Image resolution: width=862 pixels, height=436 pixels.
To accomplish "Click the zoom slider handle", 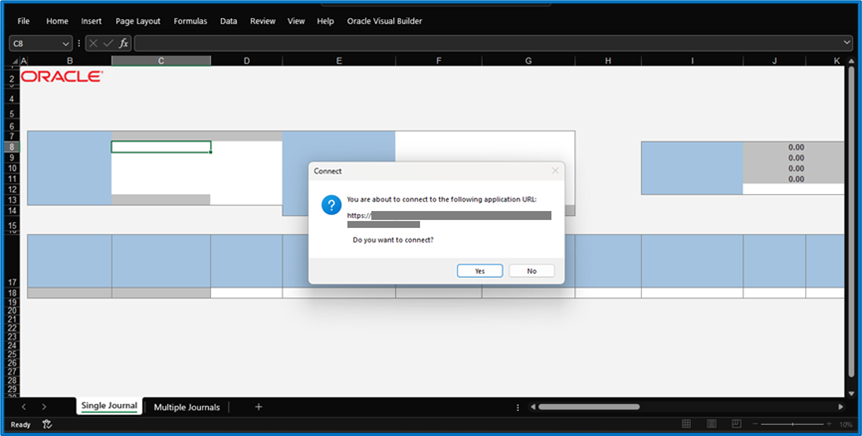I will (x=792, y=424).
